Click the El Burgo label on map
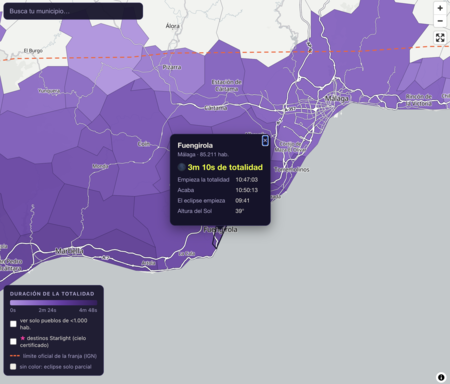Image resolution: width=450 pixels, height=384 pixels. tap(33, 51)
